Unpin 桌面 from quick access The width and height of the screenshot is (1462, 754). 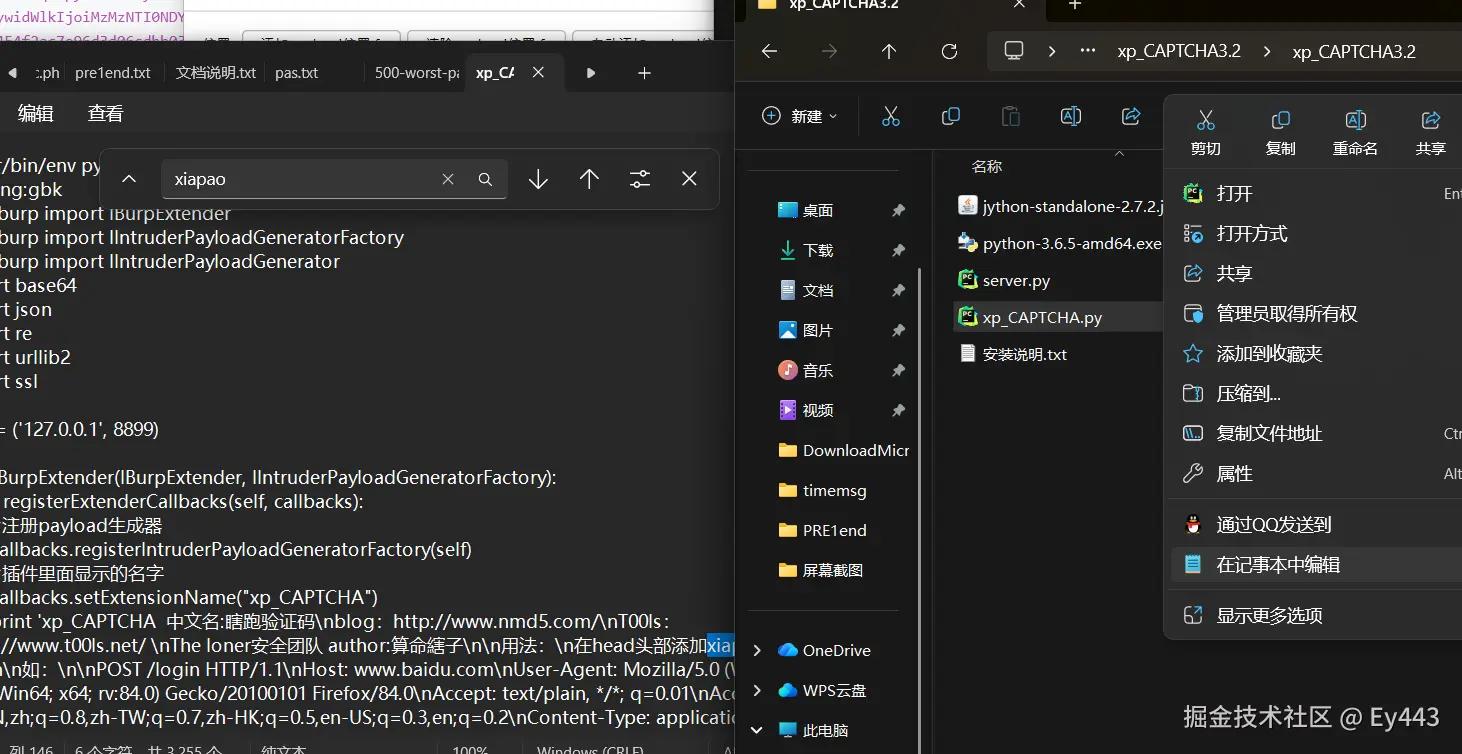point(898,210)
